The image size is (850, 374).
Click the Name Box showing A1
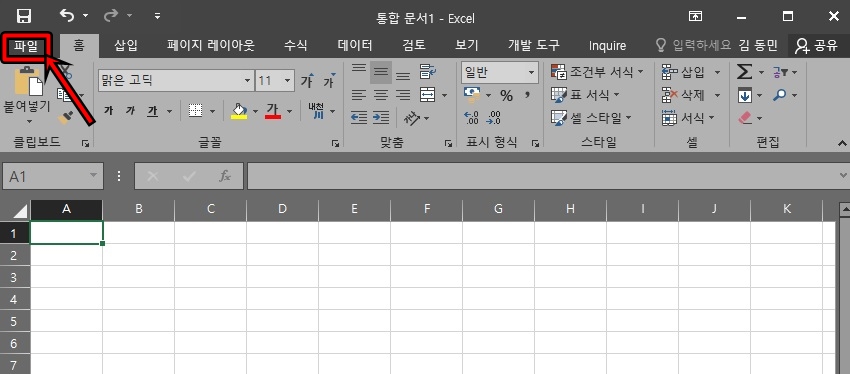(53, 176)
